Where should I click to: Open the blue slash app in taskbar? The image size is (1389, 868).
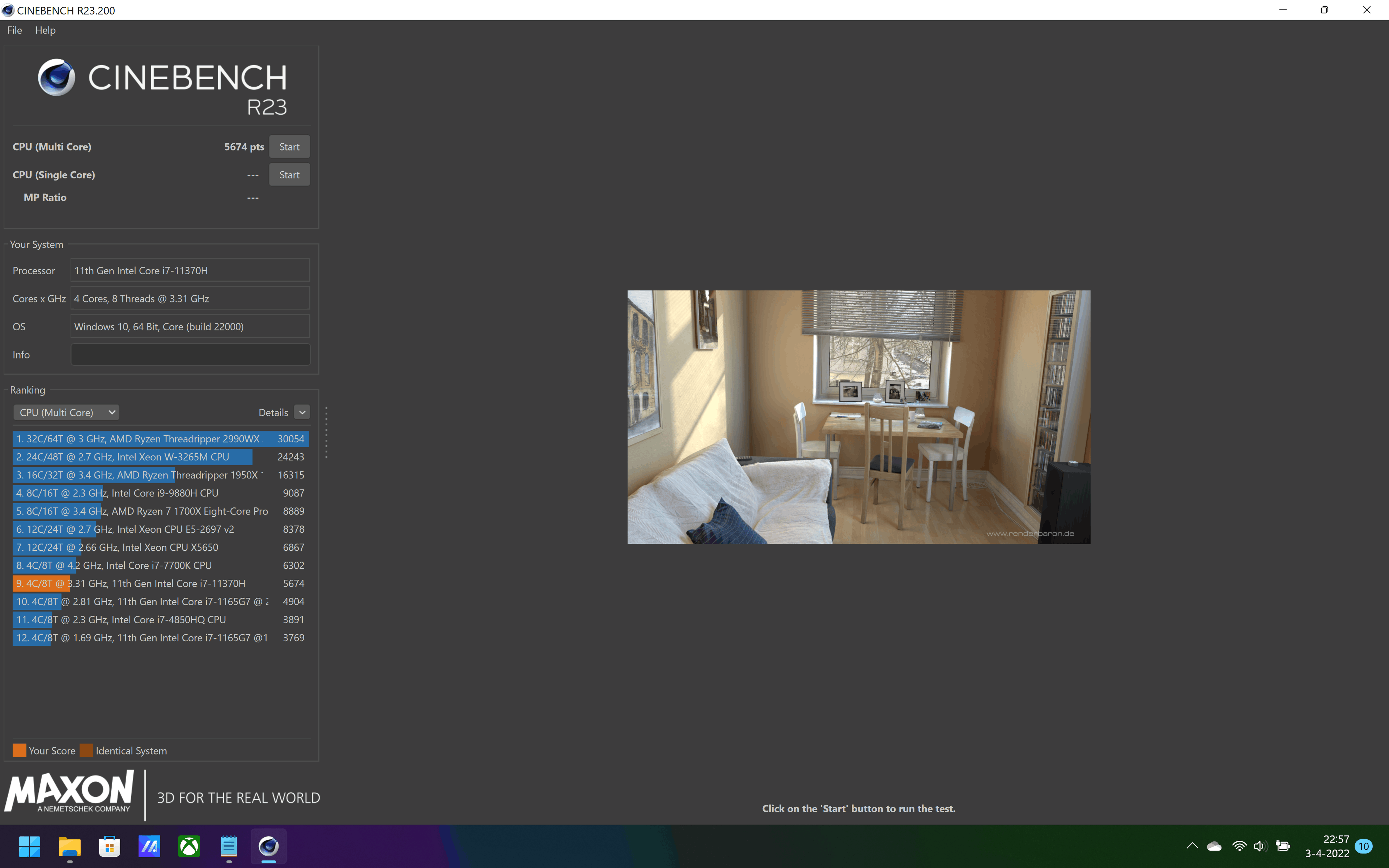click(149, 846)
